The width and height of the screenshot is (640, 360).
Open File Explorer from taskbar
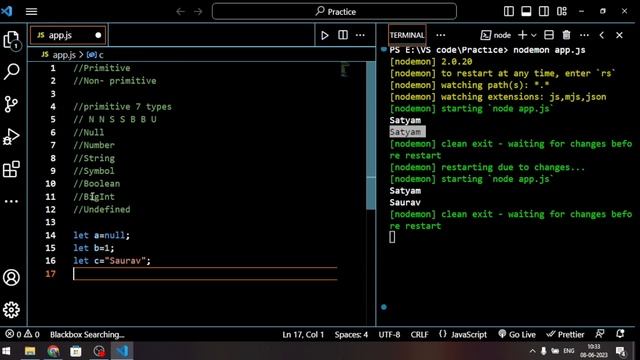(30, 351)
